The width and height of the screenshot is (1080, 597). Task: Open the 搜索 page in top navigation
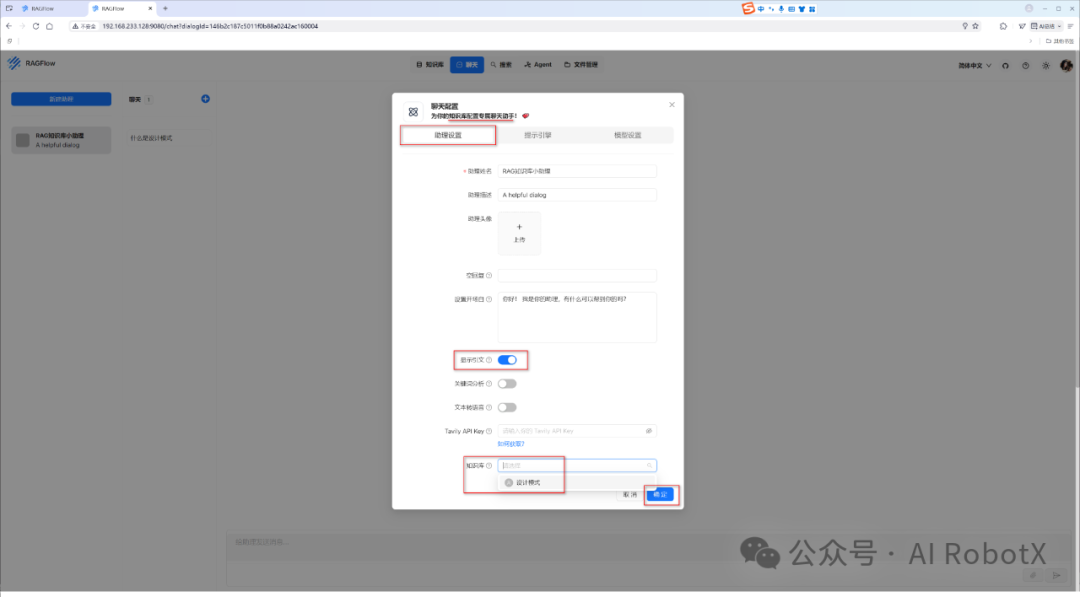pos(501,65)
